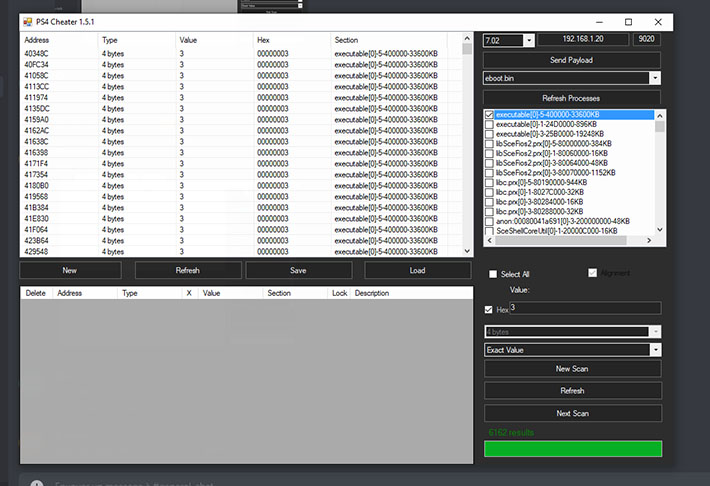Screen dimensions: 710x486
Task: Enable the Select All checkbox
Action: 493,274
